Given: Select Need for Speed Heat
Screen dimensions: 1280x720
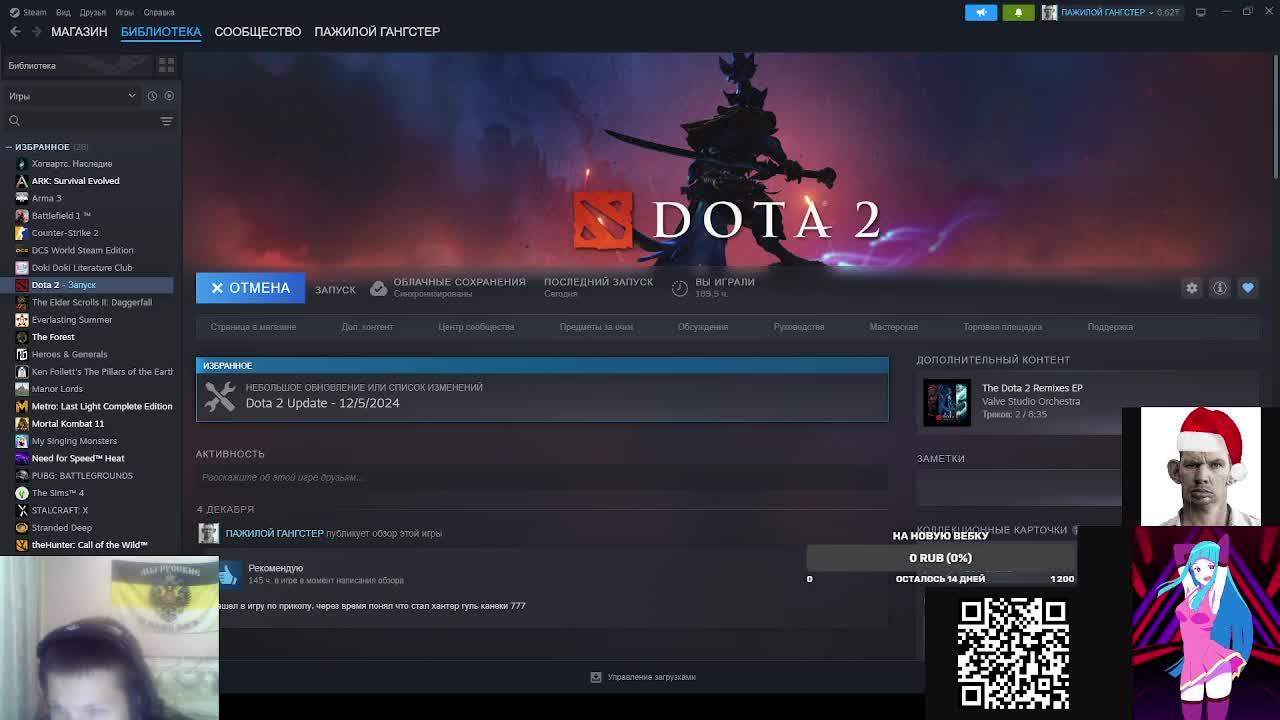Looking at the screenshot, I should pos(78,458).
